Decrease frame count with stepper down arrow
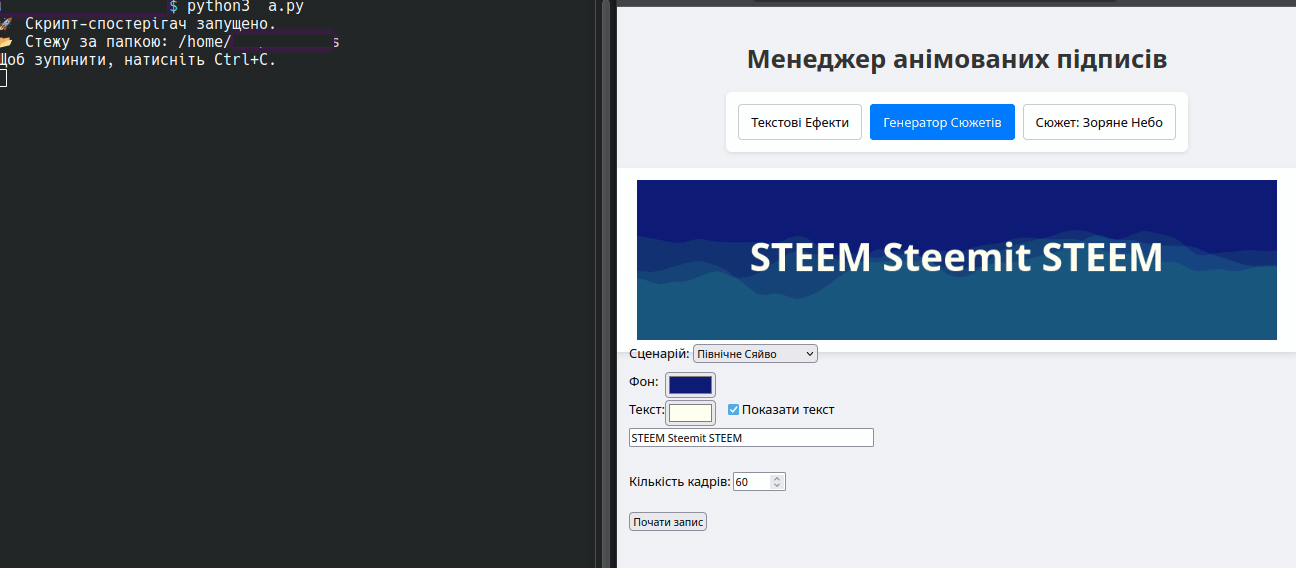 [x=778, y=486]
